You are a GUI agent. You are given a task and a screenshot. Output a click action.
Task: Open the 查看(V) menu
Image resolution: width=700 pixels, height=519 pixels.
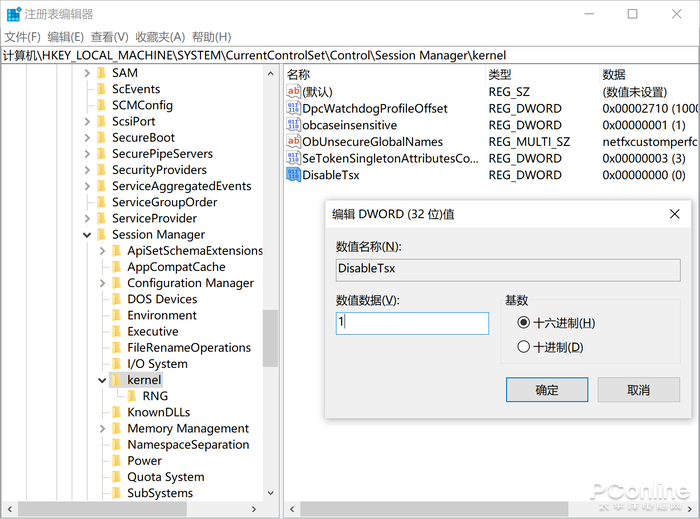click(x=109, y=37)
